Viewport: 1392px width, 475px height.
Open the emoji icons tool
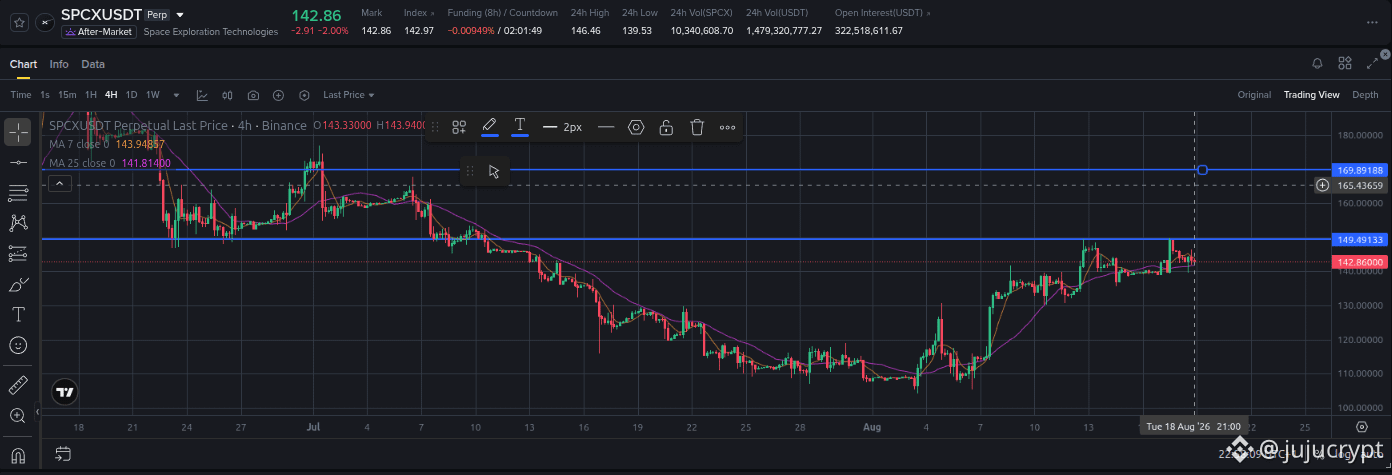18,345
